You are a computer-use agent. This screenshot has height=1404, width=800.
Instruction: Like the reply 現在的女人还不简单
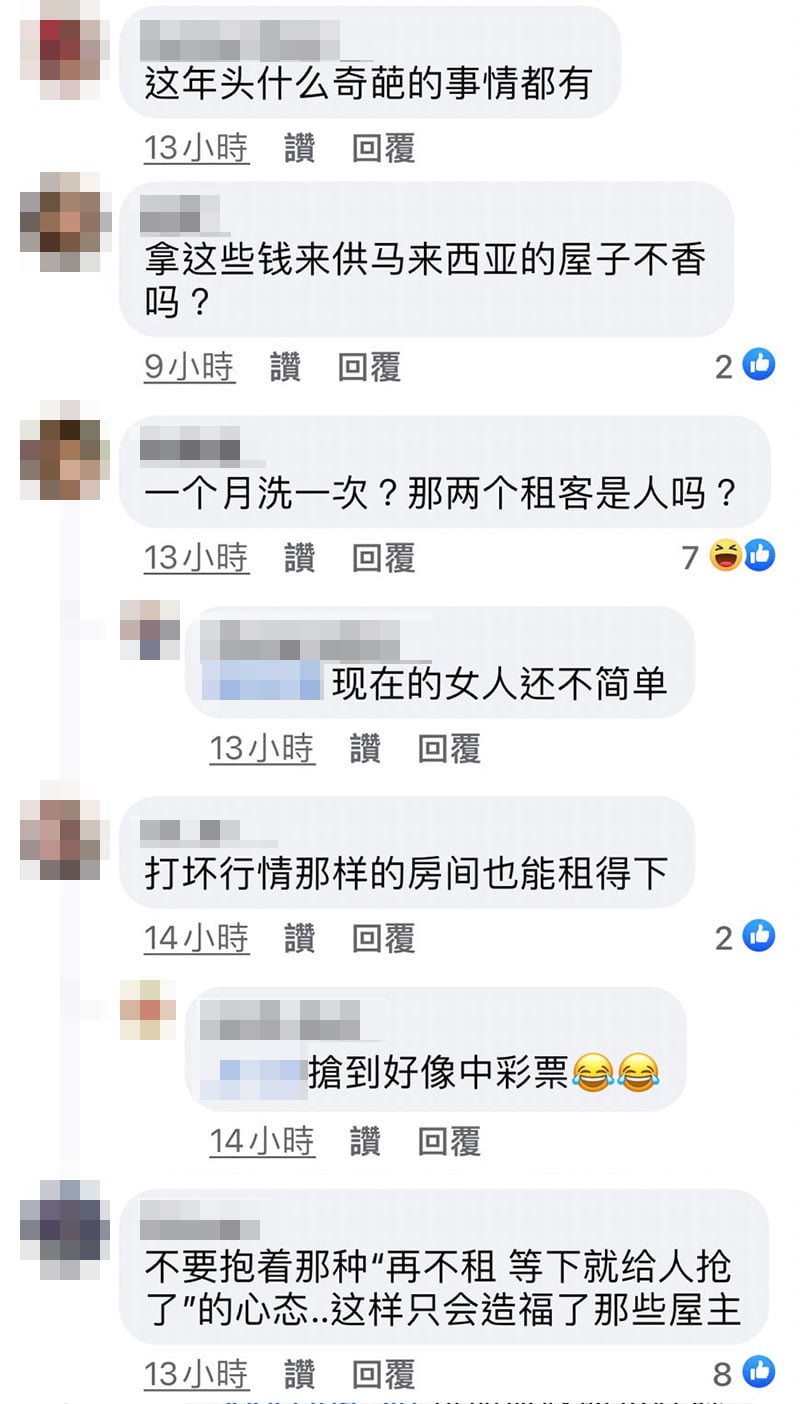tap(365, 747)
